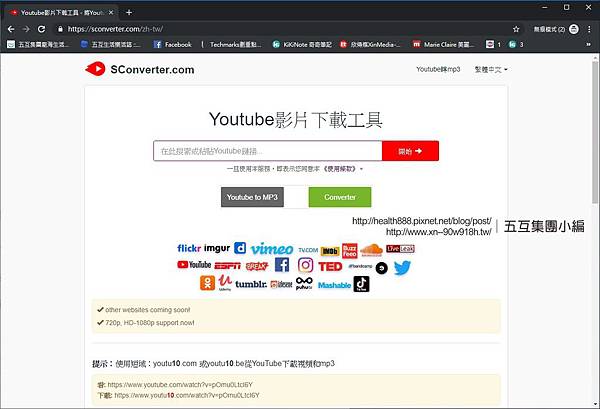This screenshot has width=600, height=409.
Task: Open the Marie Claire bookmark
Action: coord(443,44)
